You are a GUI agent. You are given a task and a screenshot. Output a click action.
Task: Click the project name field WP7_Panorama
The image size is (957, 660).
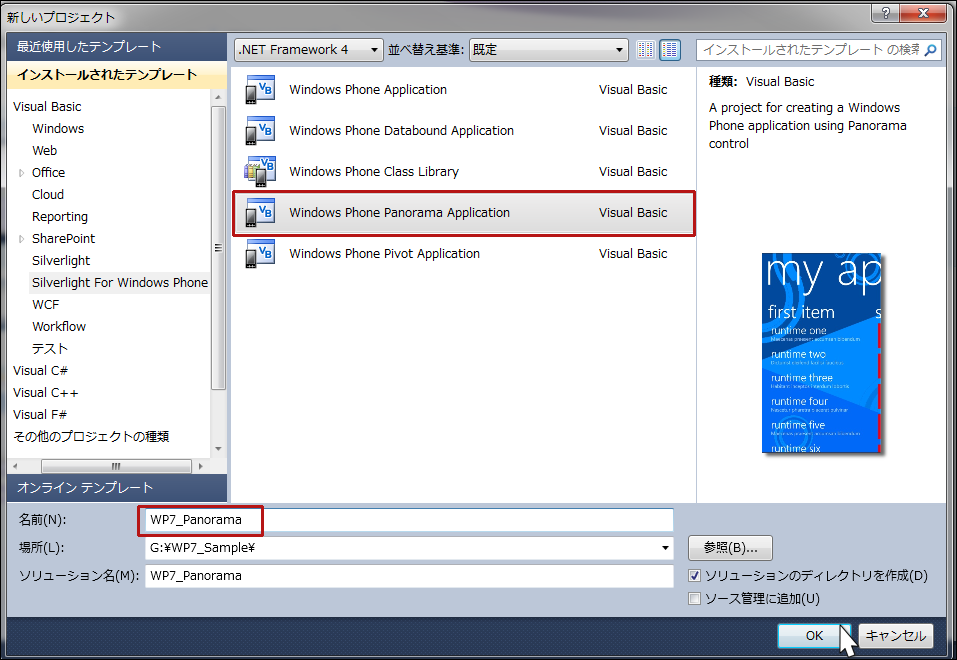coord(409,520)
